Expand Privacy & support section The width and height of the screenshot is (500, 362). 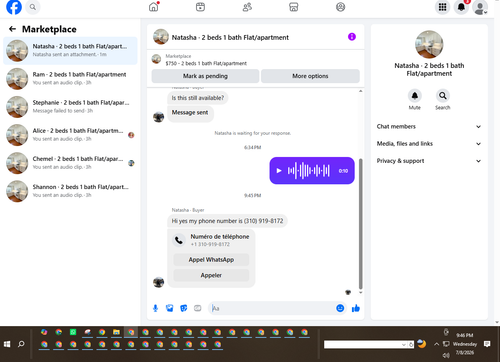point(429,161)
